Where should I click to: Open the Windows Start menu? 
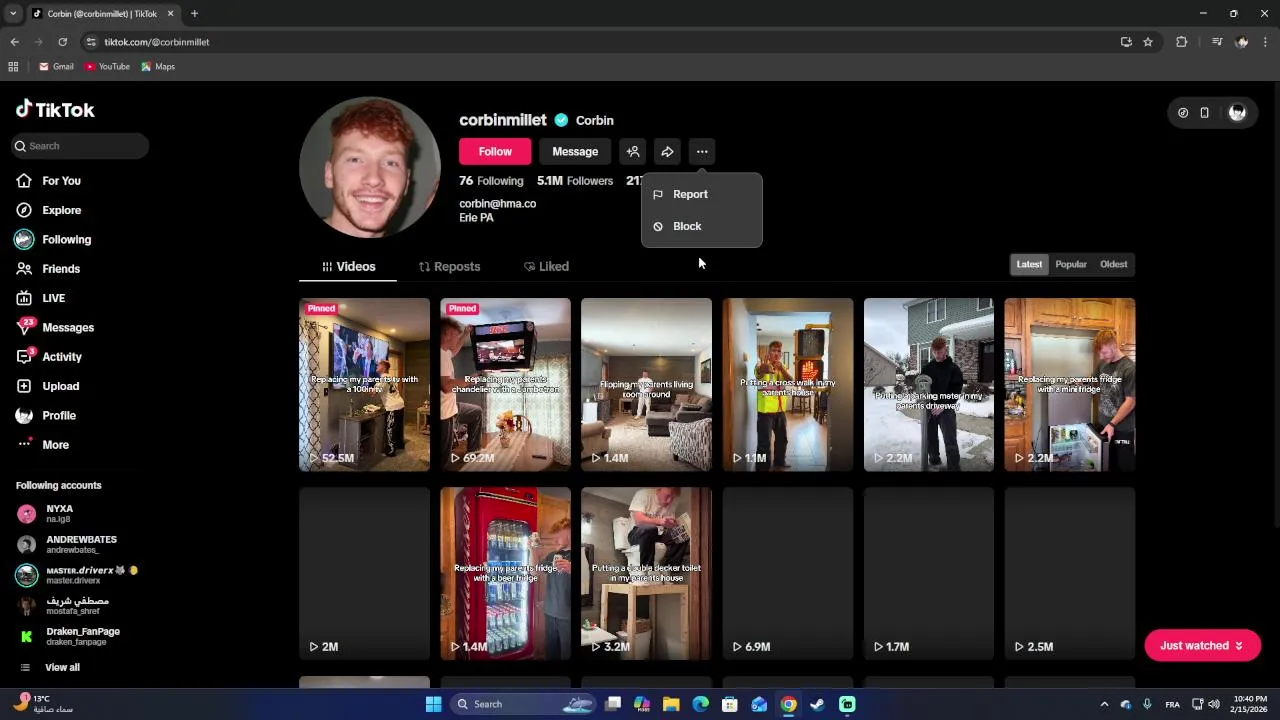pos(433,704)
